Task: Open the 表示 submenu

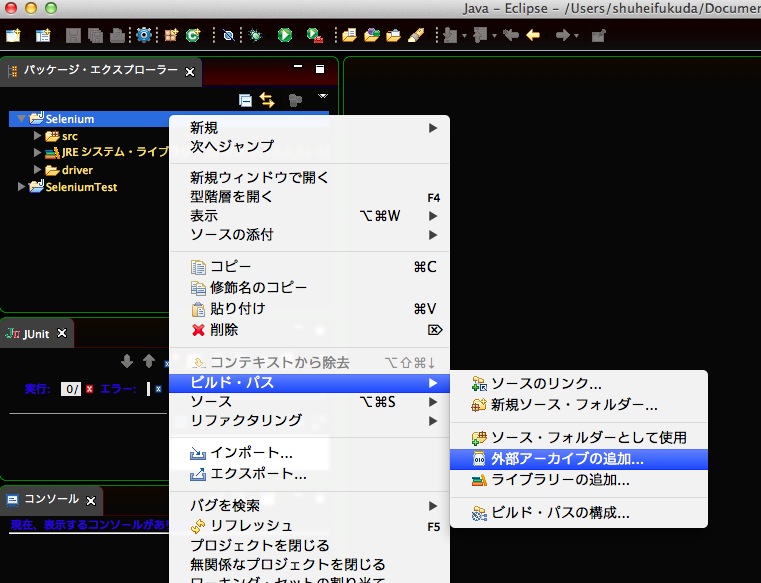Action: (x=309, y=216)
